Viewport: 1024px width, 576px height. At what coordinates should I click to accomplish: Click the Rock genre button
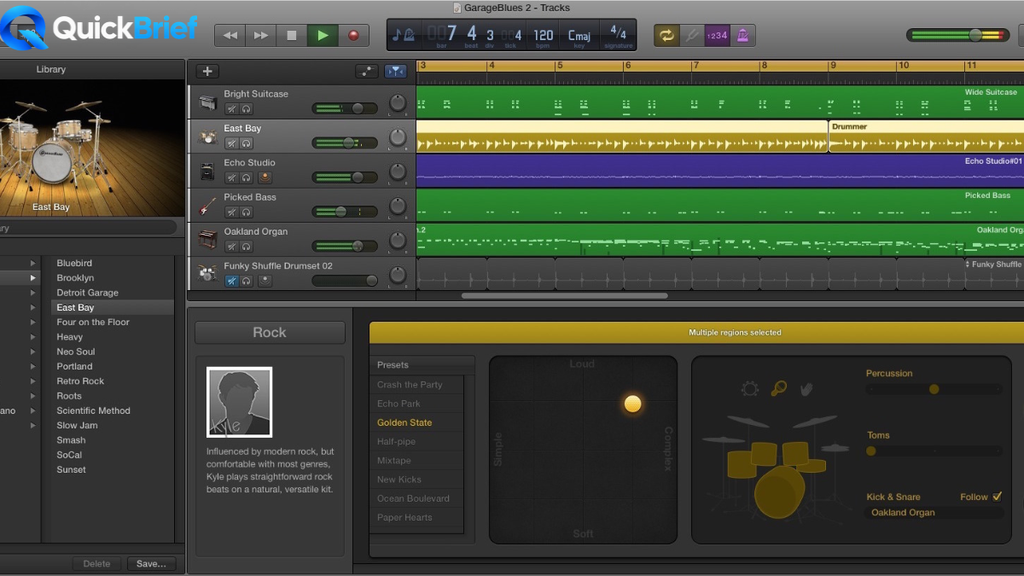coord(270,332)
